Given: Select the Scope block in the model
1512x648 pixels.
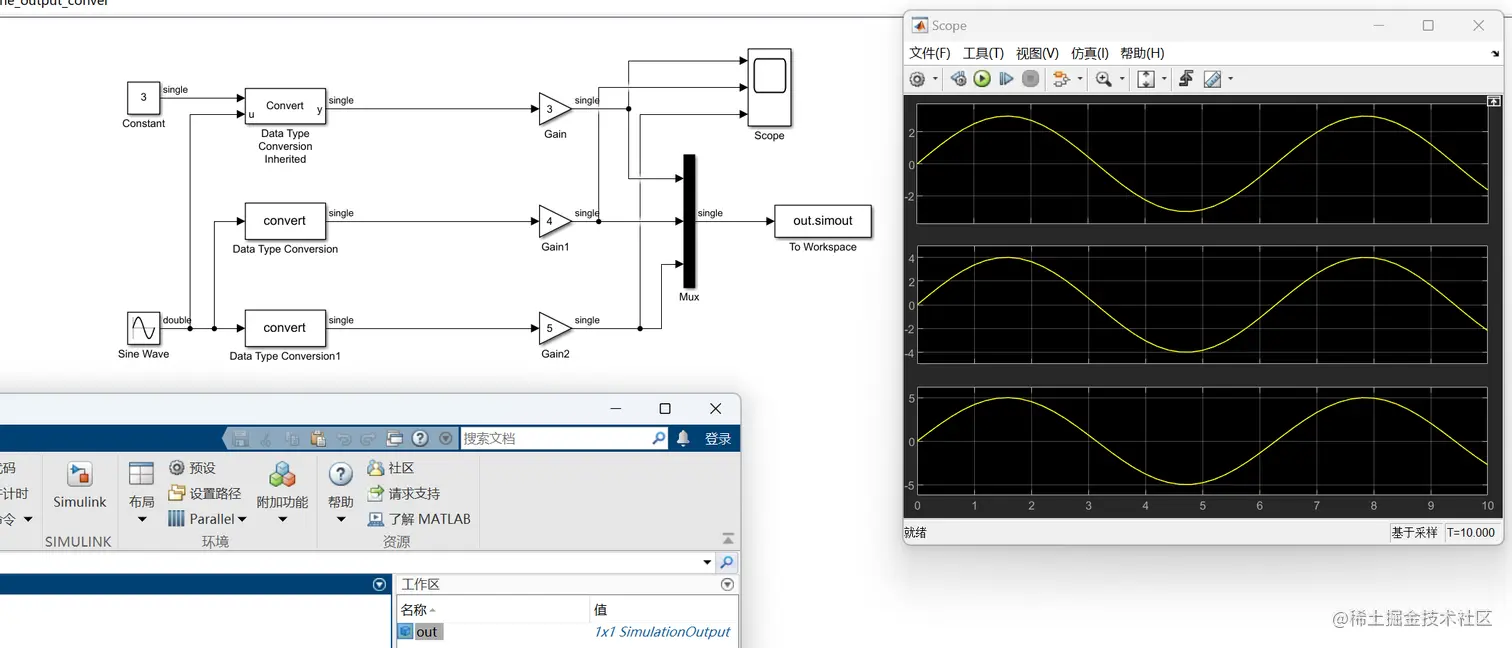Looking at the screenshot, I should point(769,87).
